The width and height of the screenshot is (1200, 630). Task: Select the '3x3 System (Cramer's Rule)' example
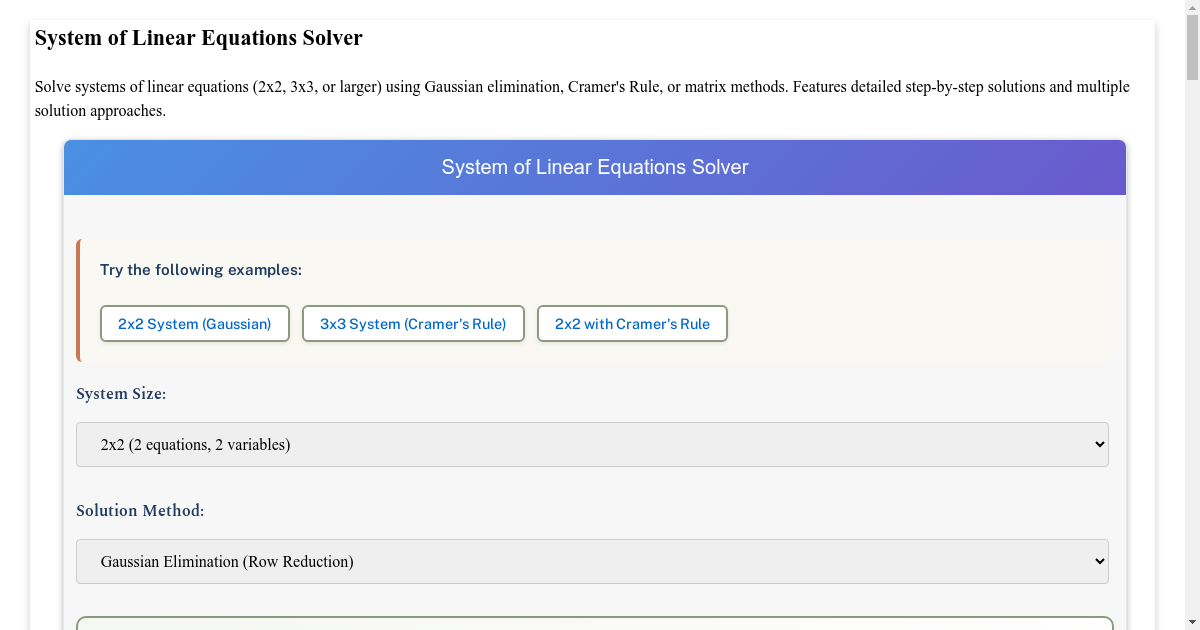pyautogui.click(x=413, y=323)
